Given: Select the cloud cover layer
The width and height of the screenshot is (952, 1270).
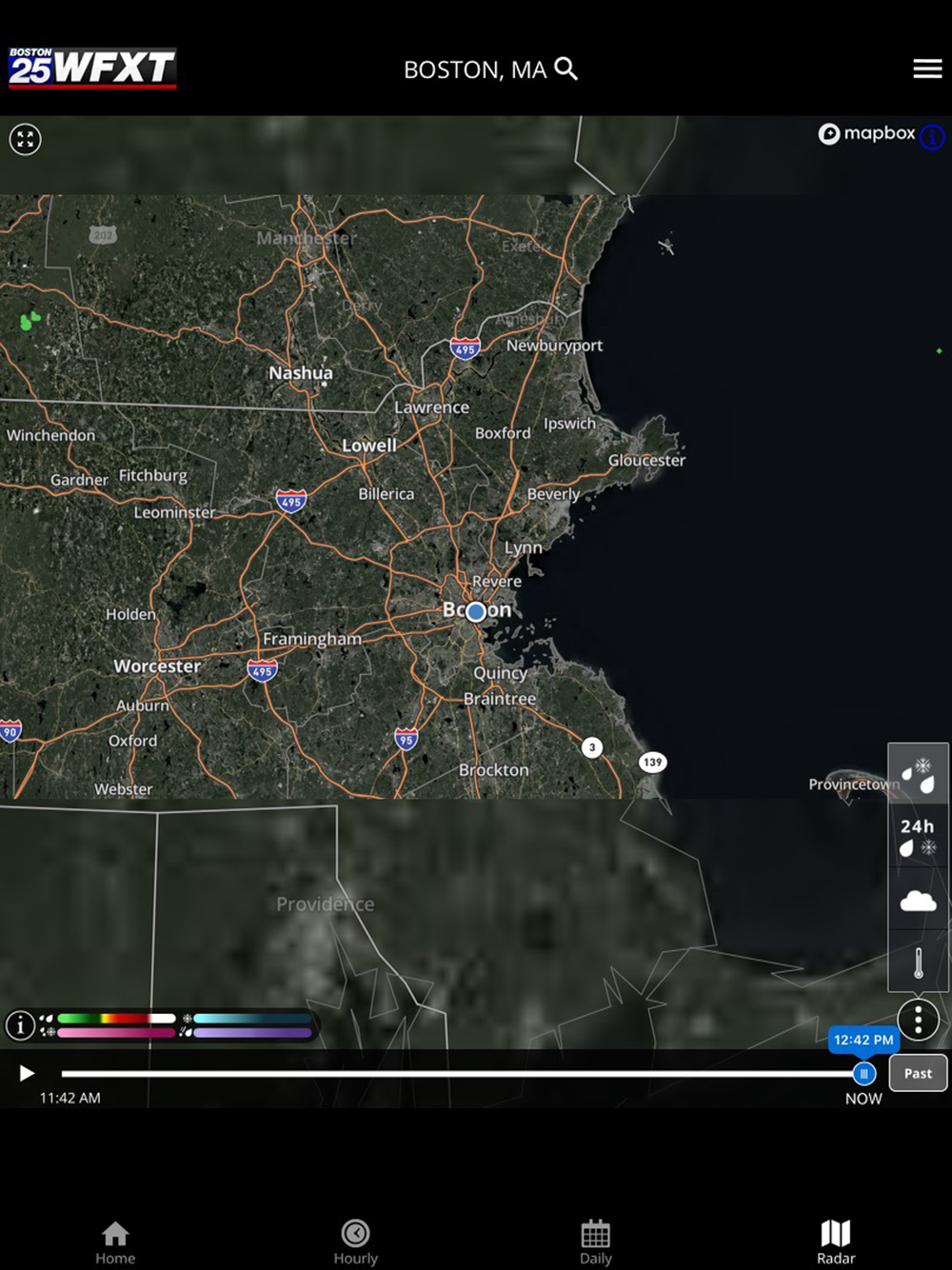Looking at the screenshot, I should coord(919,900).
